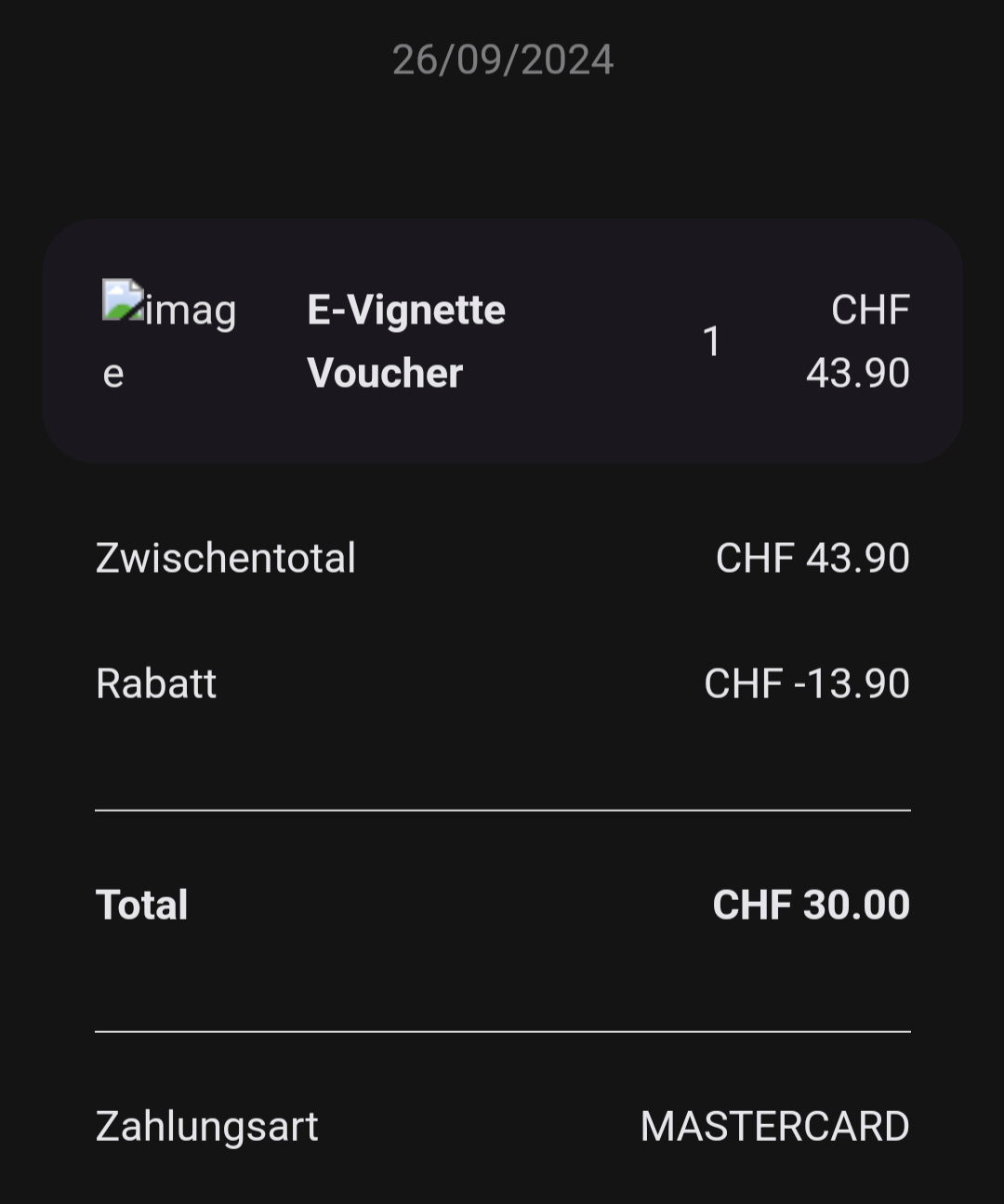The width and height of the screenshot is (1004, 1204).
Task: Select the Zwischentotal amount CHF 43.90
Action: [812, 558]
